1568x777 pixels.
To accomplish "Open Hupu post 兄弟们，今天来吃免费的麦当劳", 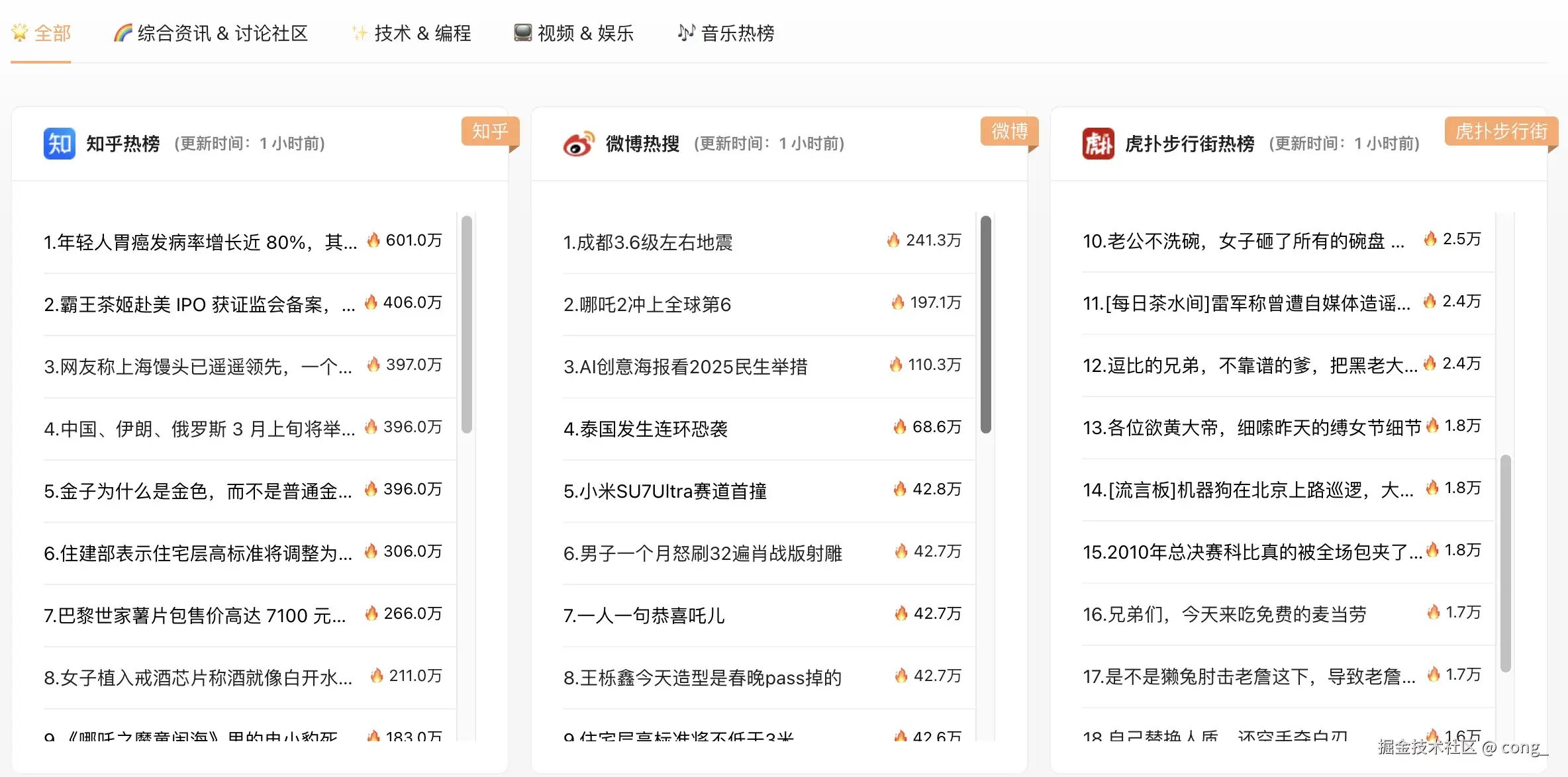I will (x=1224, y=614).
